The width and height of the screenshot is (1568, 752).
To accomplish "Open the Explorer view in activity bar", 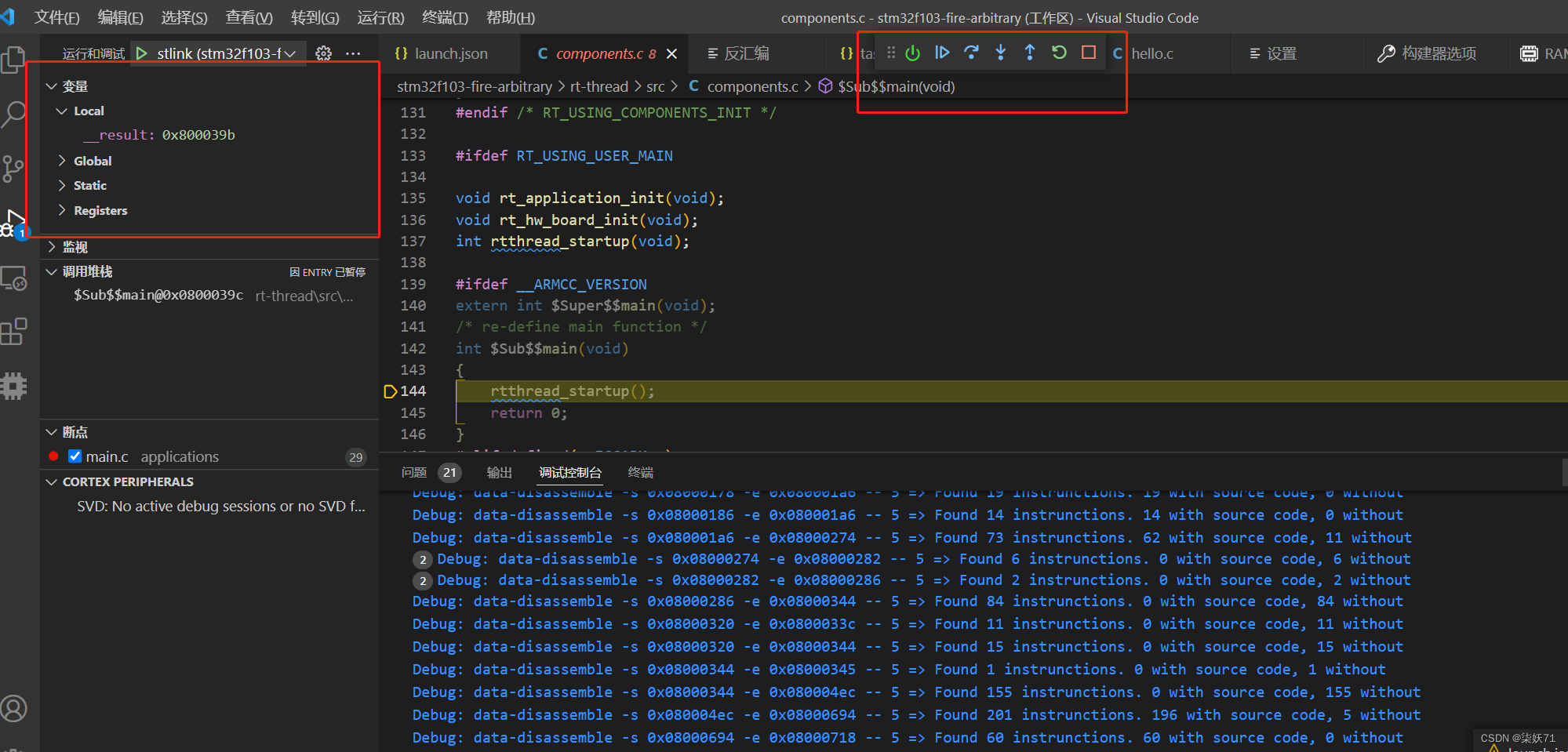I will pyautogui.click(x=13, y=60).
